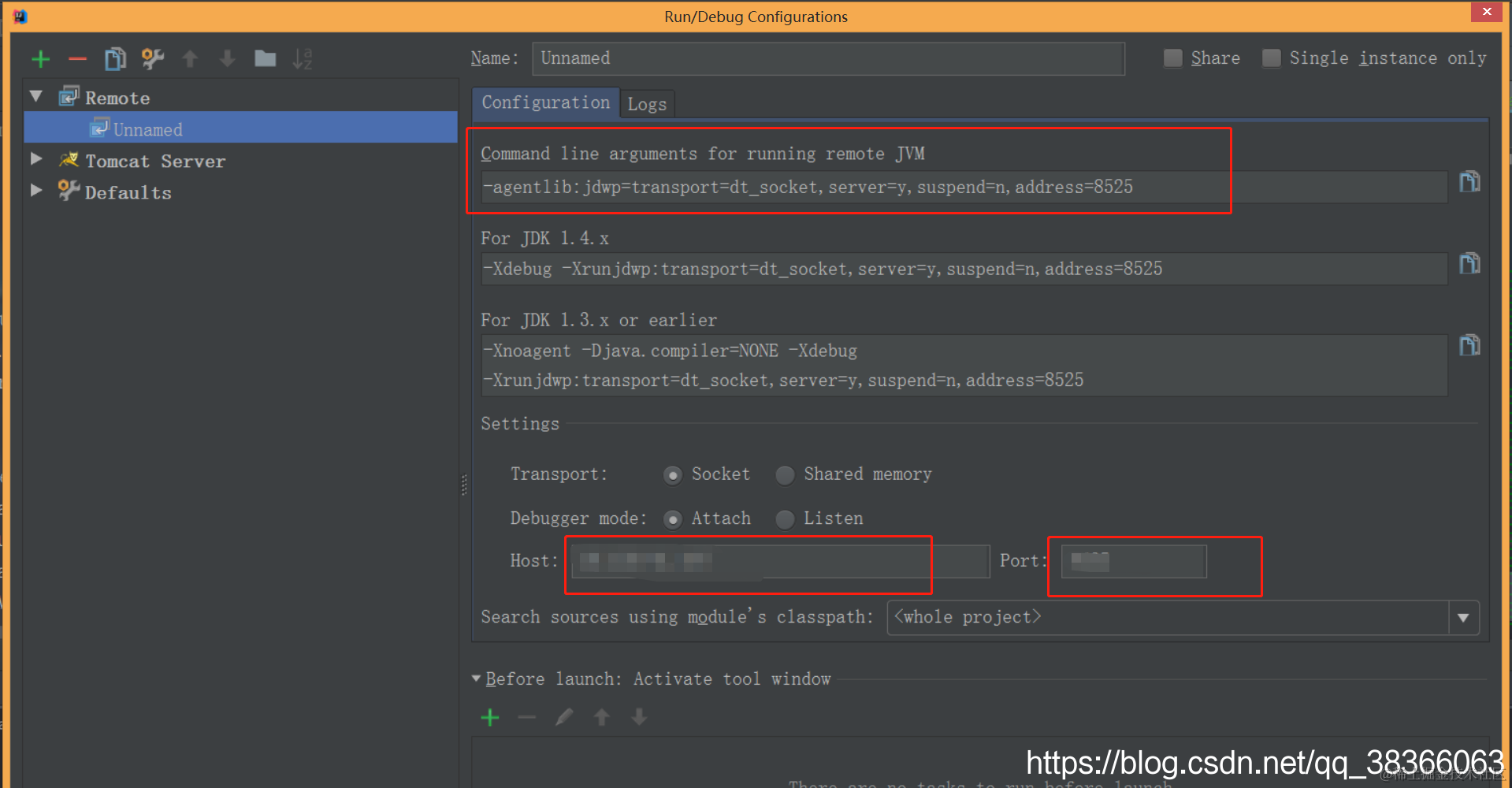
Task: Switch to the Configuration tab
Action: (x=546, y=102)
